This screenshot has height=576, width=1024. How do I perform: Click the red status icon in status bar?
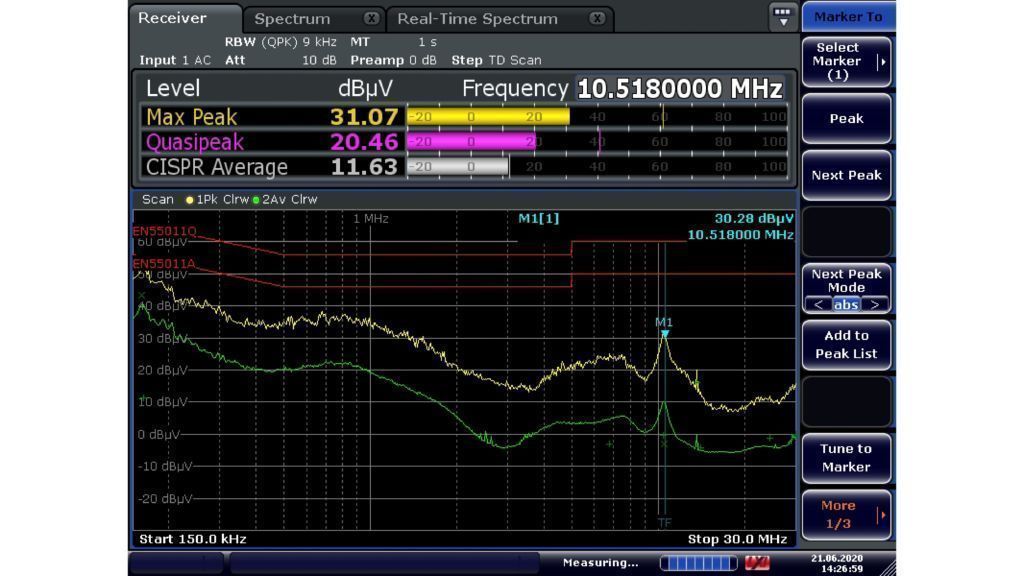tap(758, 563)
